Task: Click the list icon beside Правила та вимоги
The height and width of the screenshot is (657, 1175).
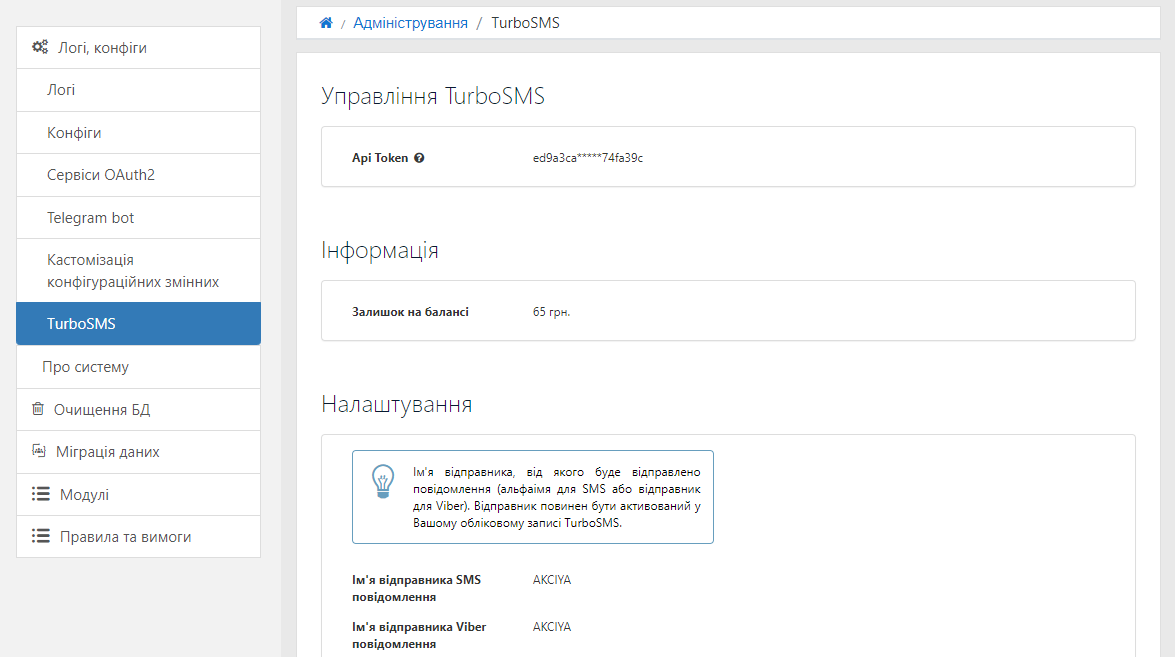Action: point(40,536)
